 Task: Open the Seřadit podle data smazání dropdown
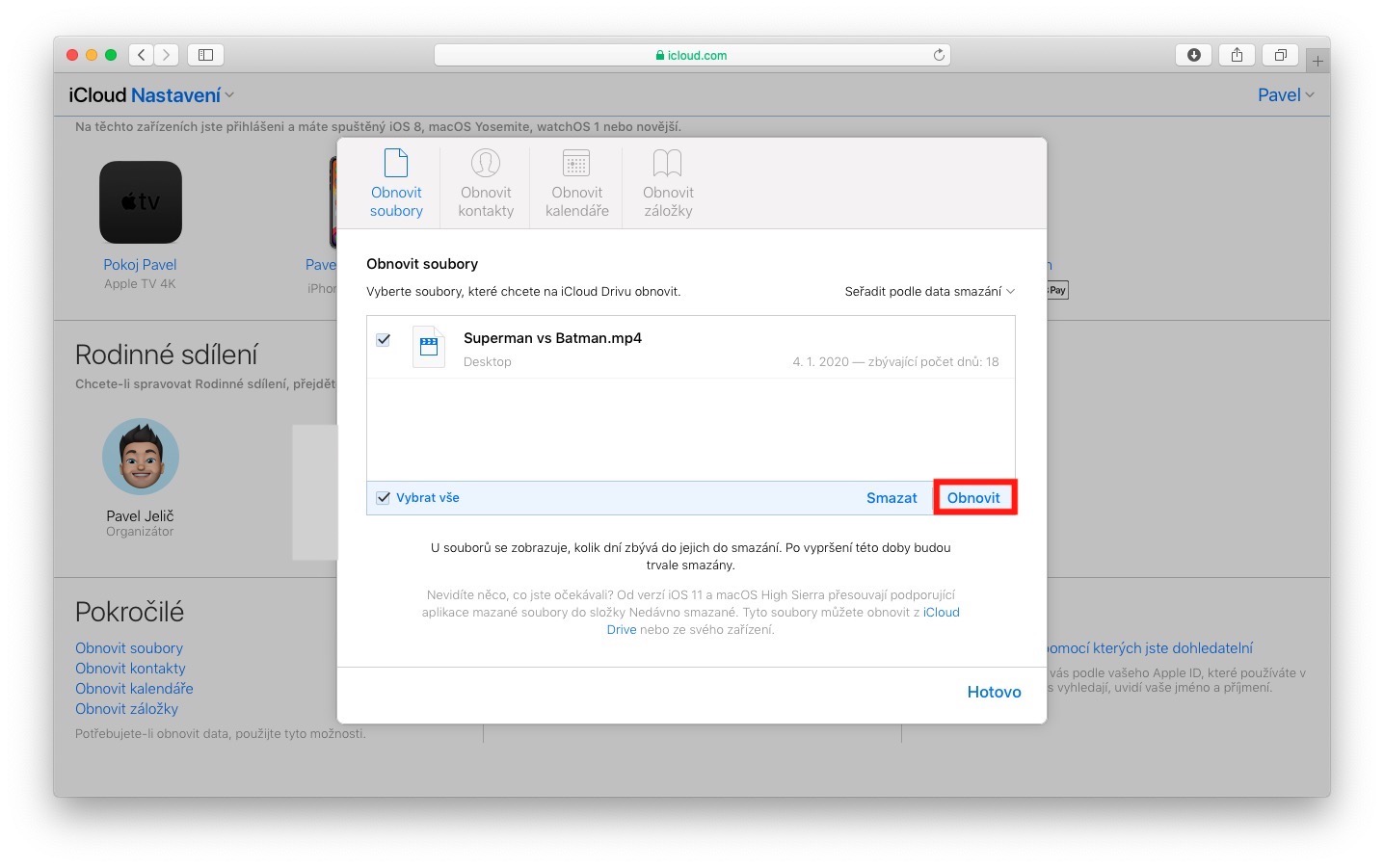click(929, 291)
